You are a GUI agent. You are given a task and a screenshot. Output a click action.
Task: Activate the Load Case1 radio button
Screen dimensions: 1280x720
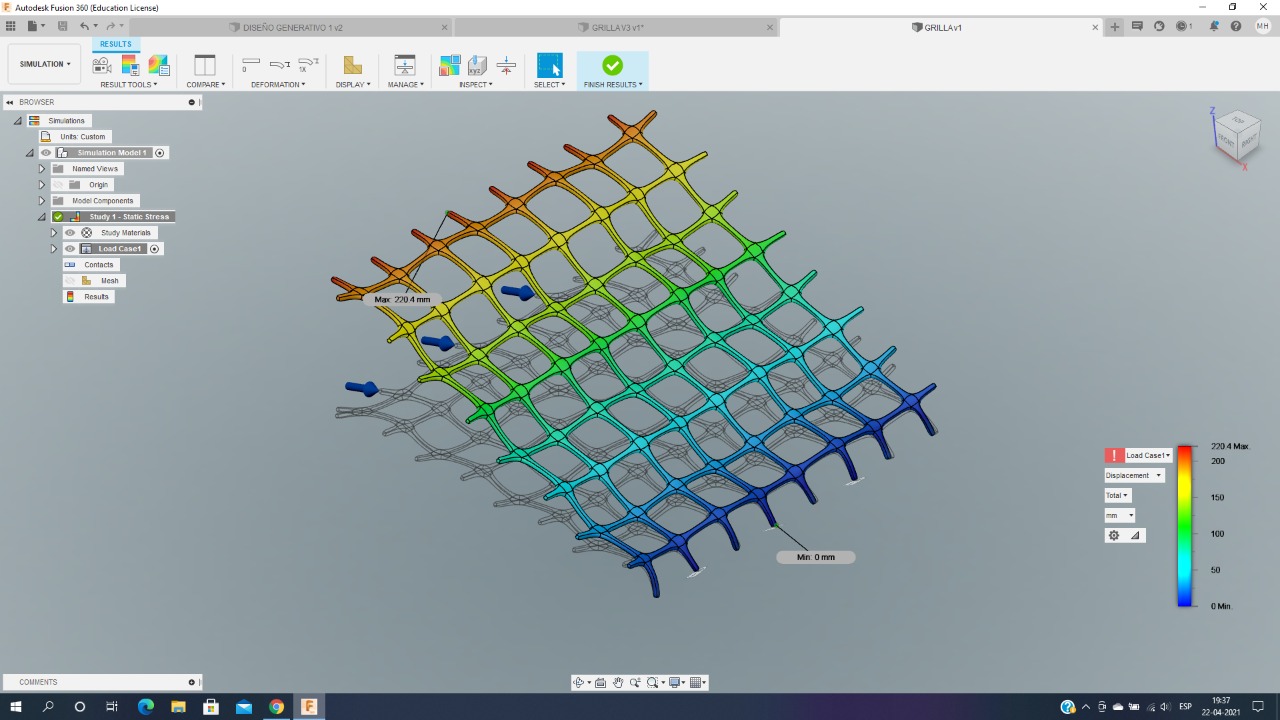tap(155, 249)
